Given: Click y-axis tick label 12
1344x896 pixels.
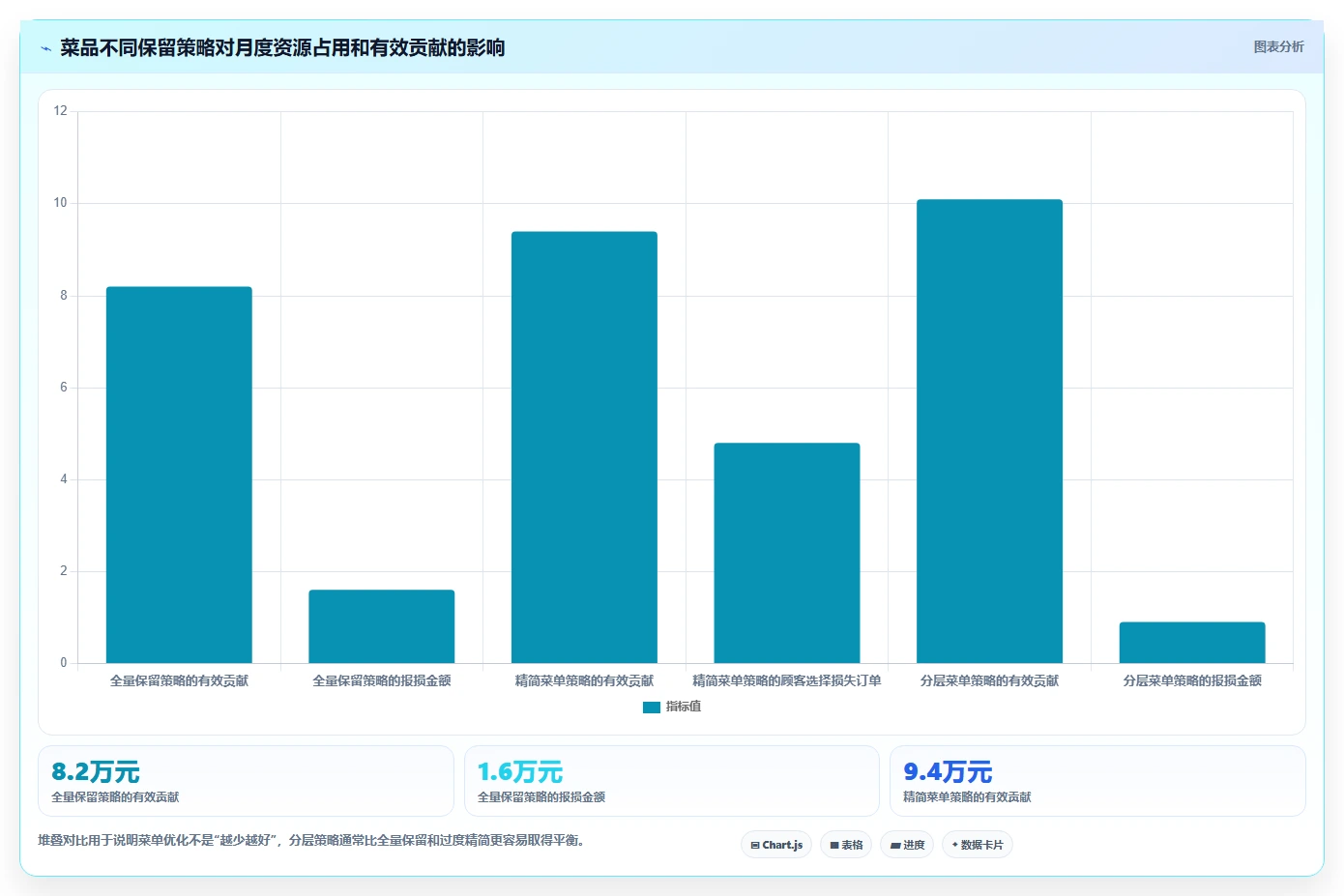Looking at the screenshot, I should [x=61, y=111].
